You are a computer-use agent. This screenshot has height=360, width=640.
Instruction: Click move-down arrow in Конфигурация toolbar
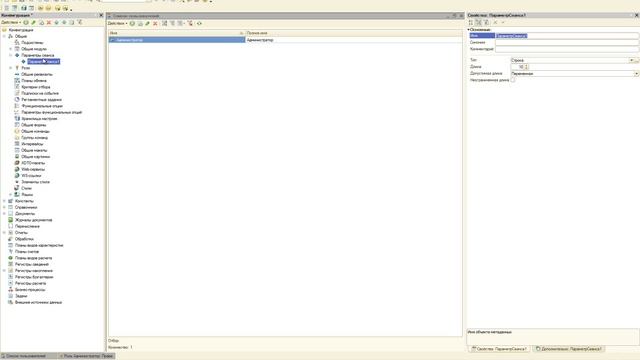pos(64,22)
